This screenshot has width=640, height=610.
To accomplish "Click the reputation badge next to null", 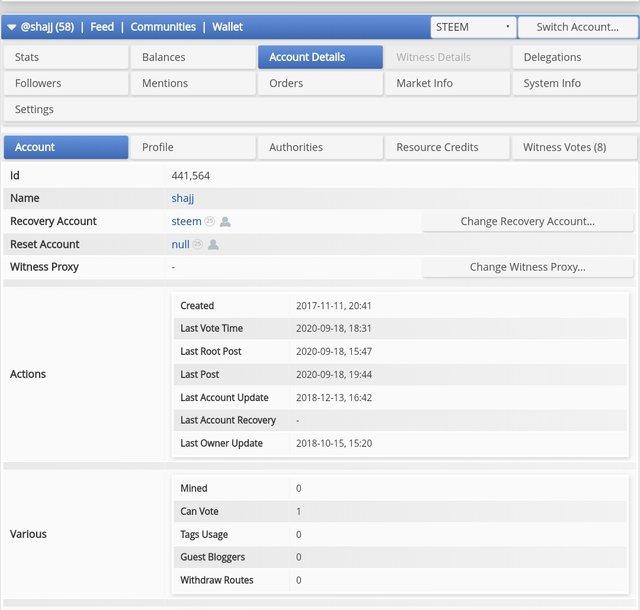I will [x=198, y=244].
